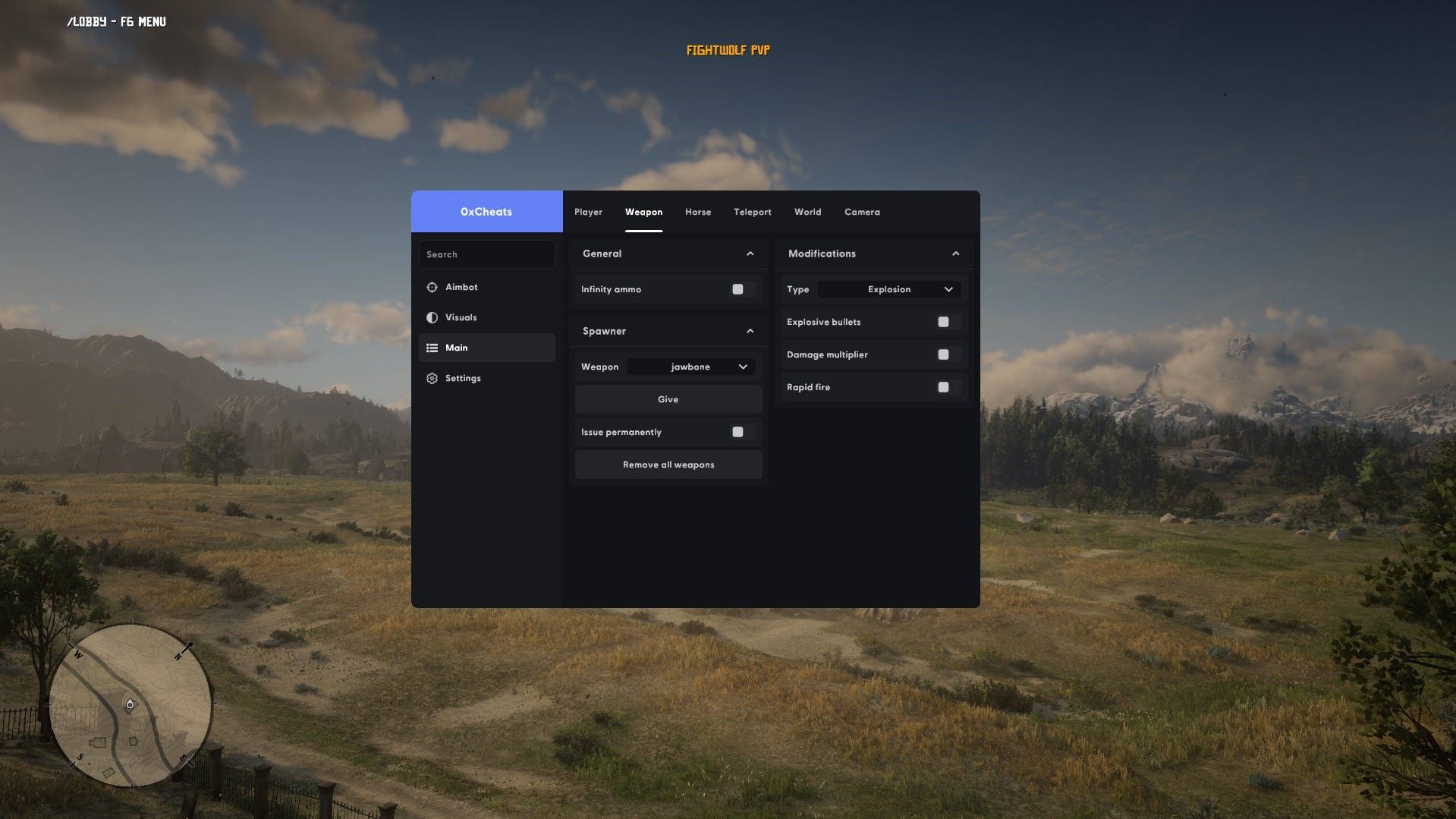
Task: Open the Teleport tab
Action: (x=752, y=212)
